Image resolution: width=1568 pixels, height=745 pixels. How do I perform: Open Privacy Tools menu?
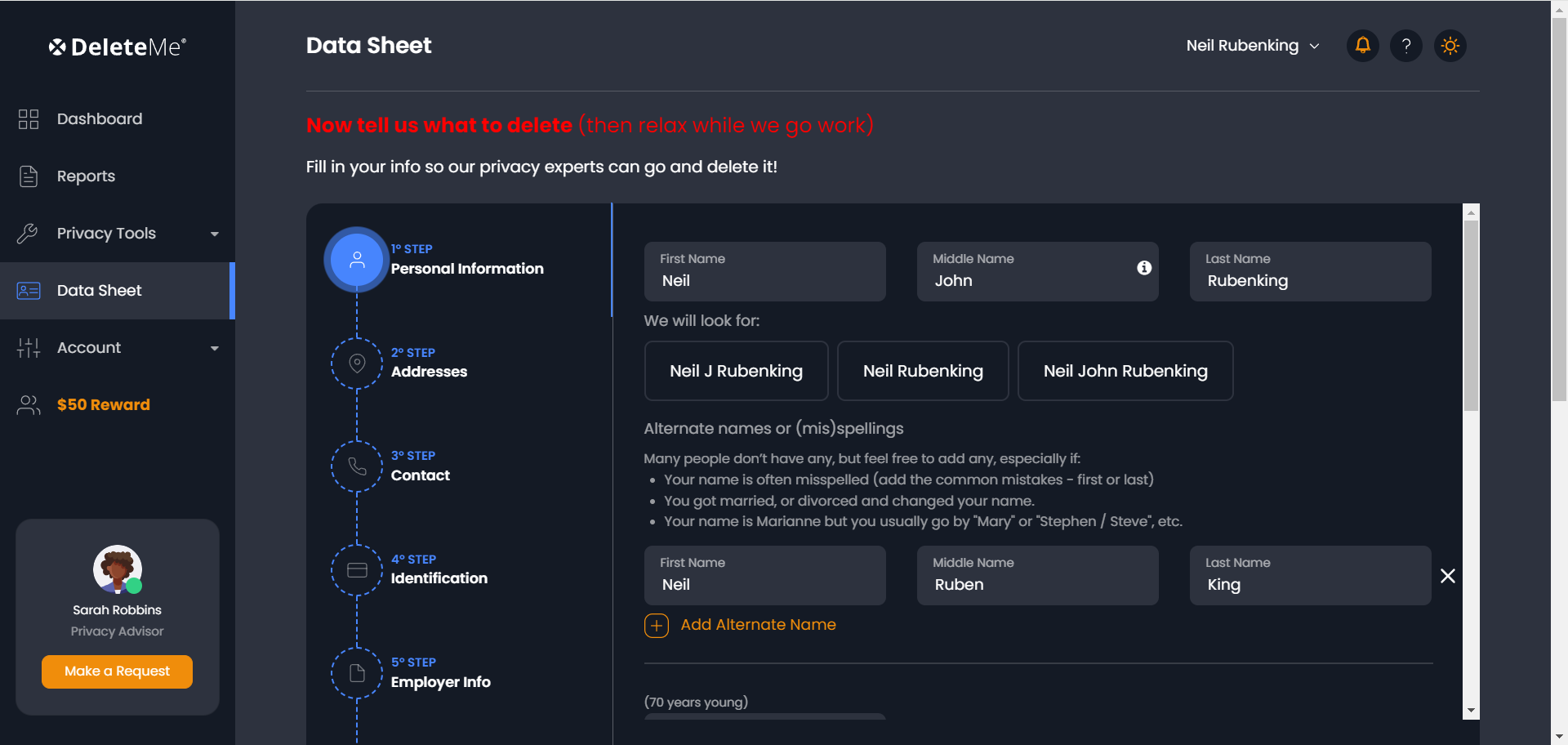coord(118,234)
